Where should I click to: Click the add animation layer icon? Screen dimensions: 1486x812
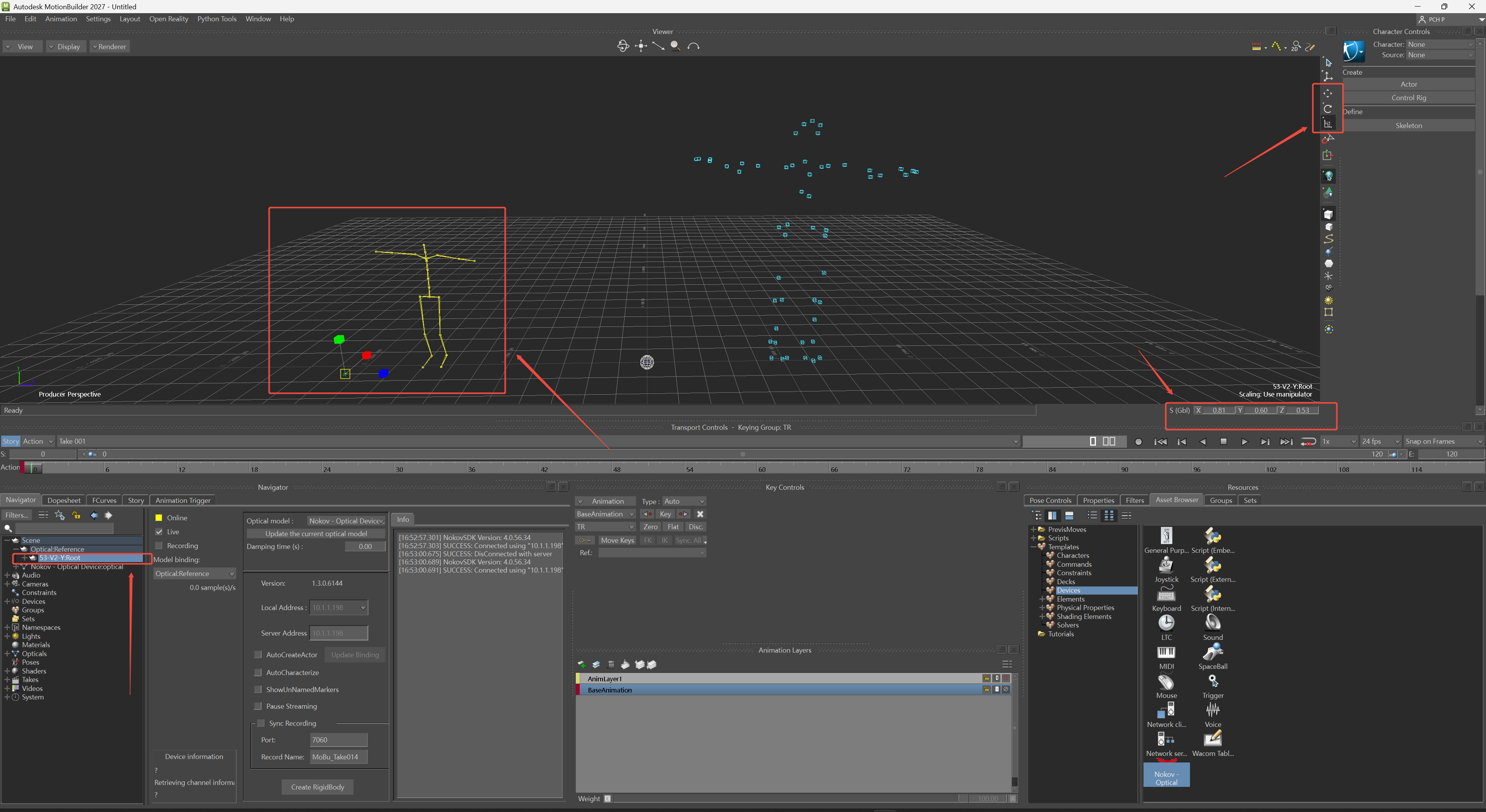pyautogui.click(x=582, y=664)
